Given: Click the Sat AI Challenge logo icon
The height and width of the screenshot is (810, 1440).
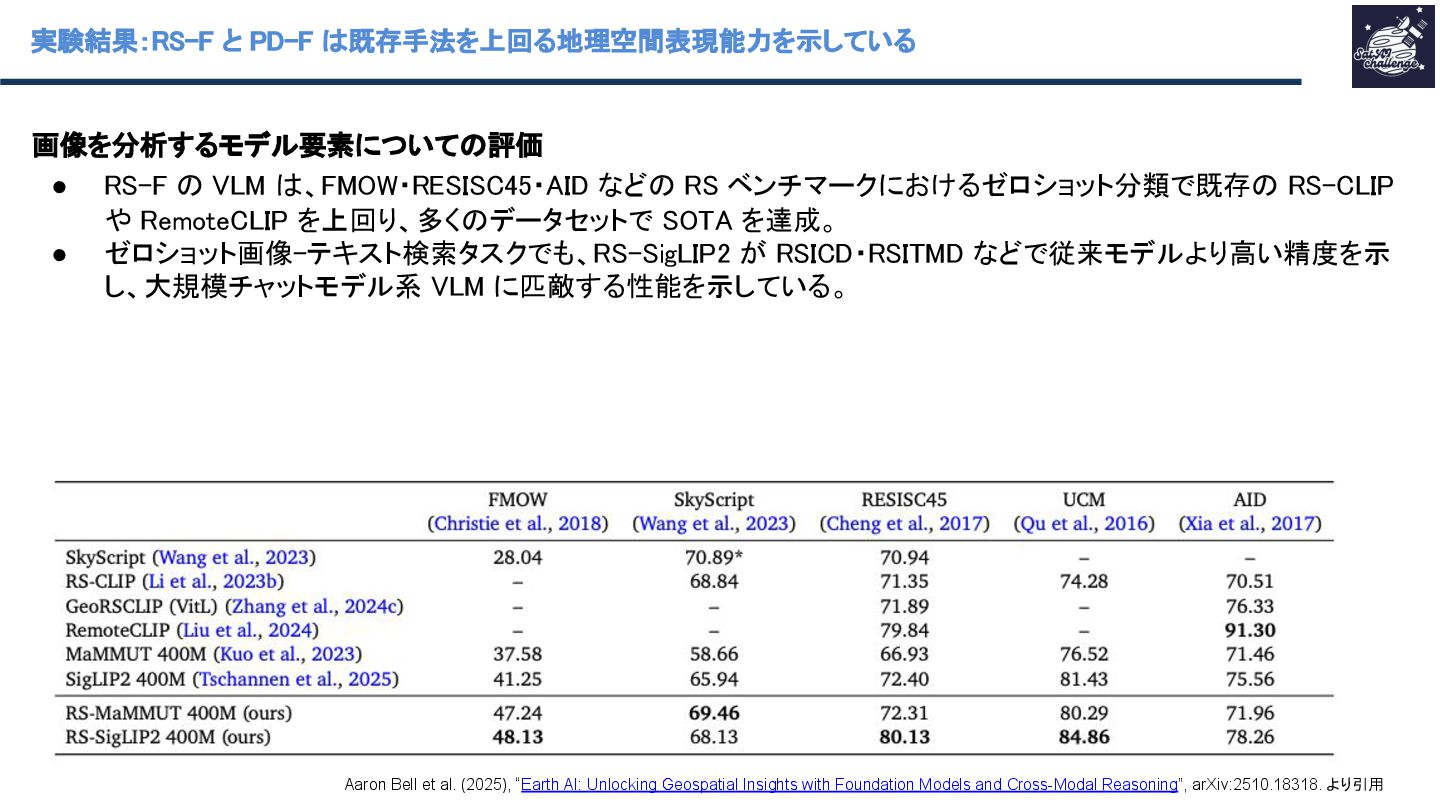Looking at the screenshot, I should 1392,46.
